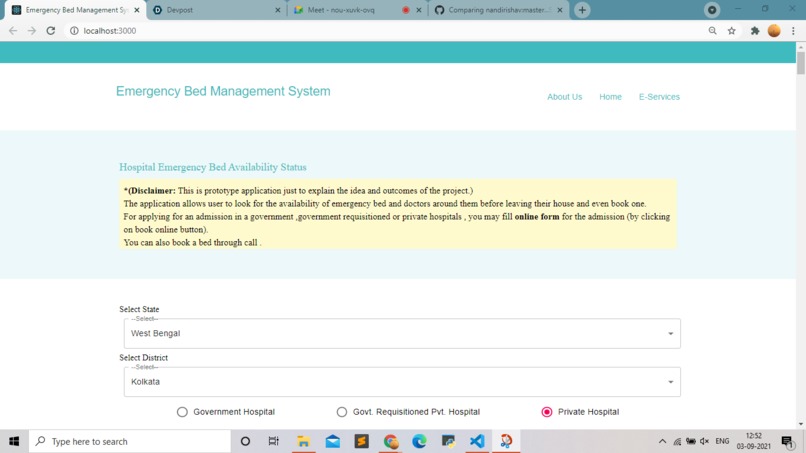The height and width of the screenshot is (453, 806).
Task: Open a new browser tab
Action: coord(582,10)
